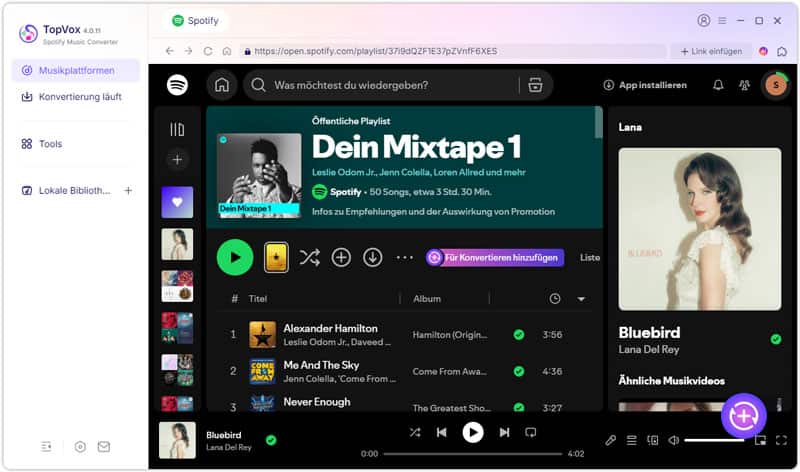Screen dimensions: 800x472
Task: Download the playlist
Action: [x=372, y=258]
